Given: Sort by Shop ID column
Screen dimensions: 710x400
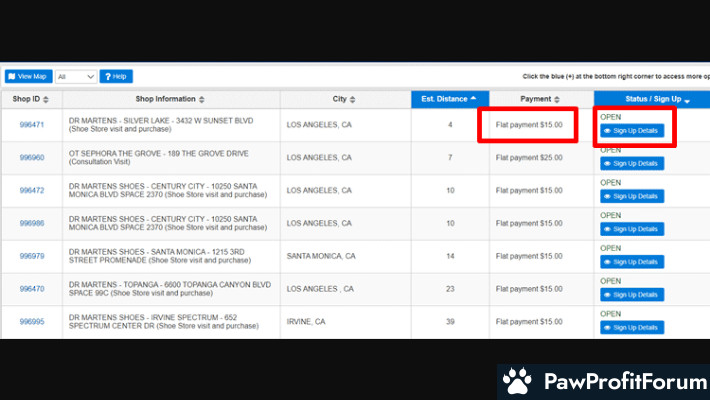Looking at the screenshot, I should pos(31,99).
